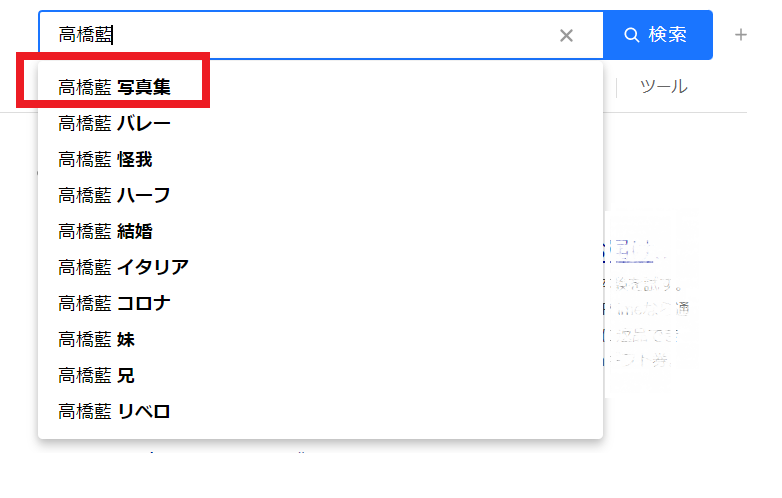
Task: Open the ツール tab
Action: (x=664, y=87)
